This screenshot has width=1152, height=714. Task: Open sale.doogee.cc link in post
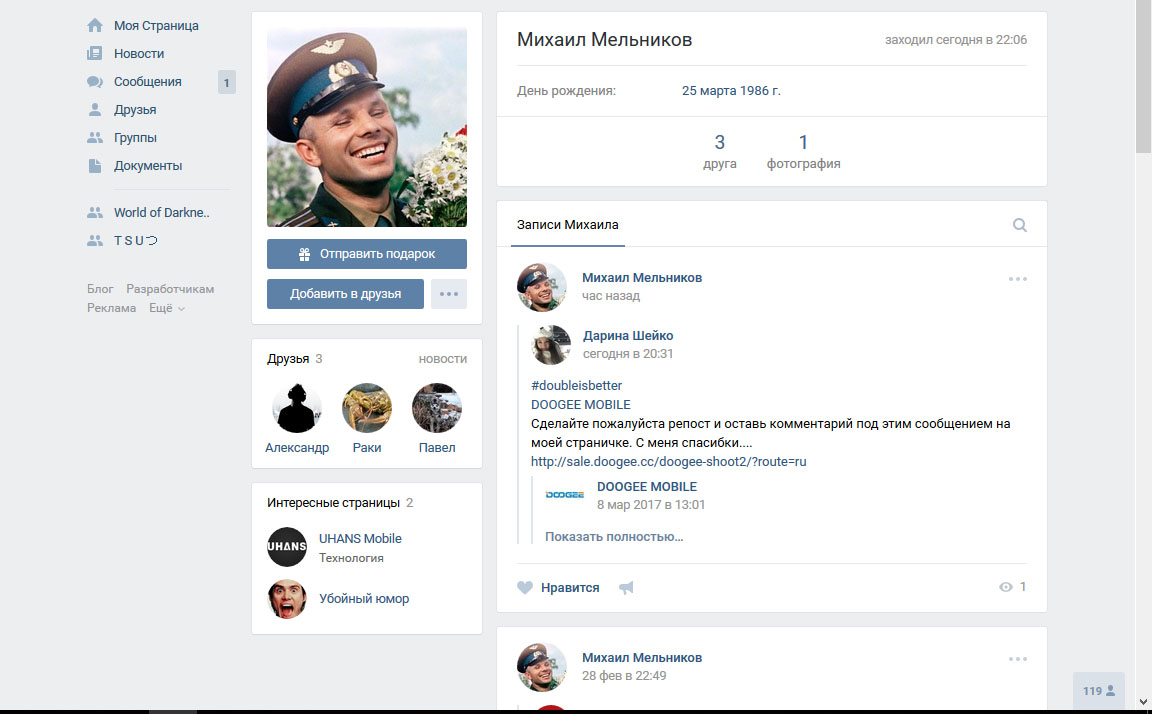coord(669,462)
